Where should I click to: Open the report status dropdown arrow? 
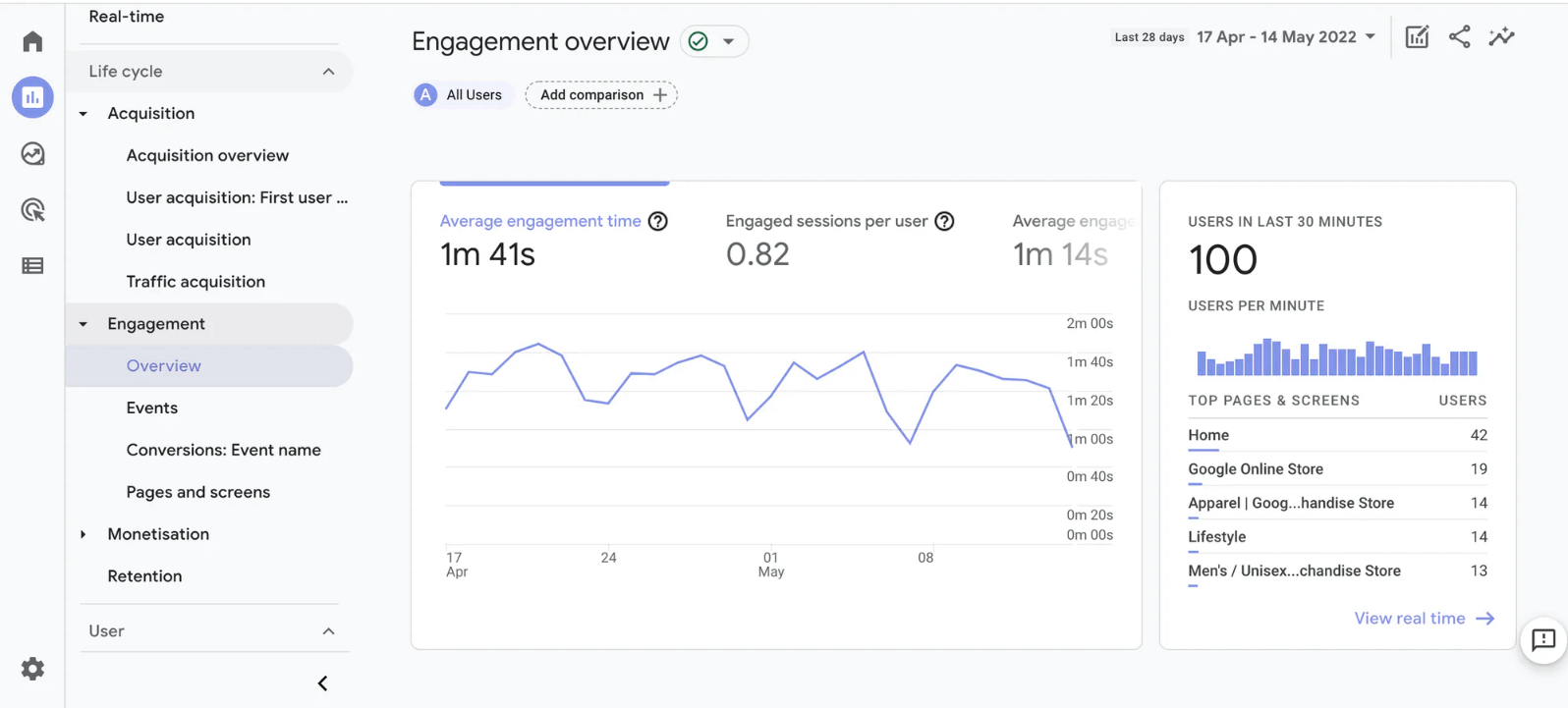729,41
